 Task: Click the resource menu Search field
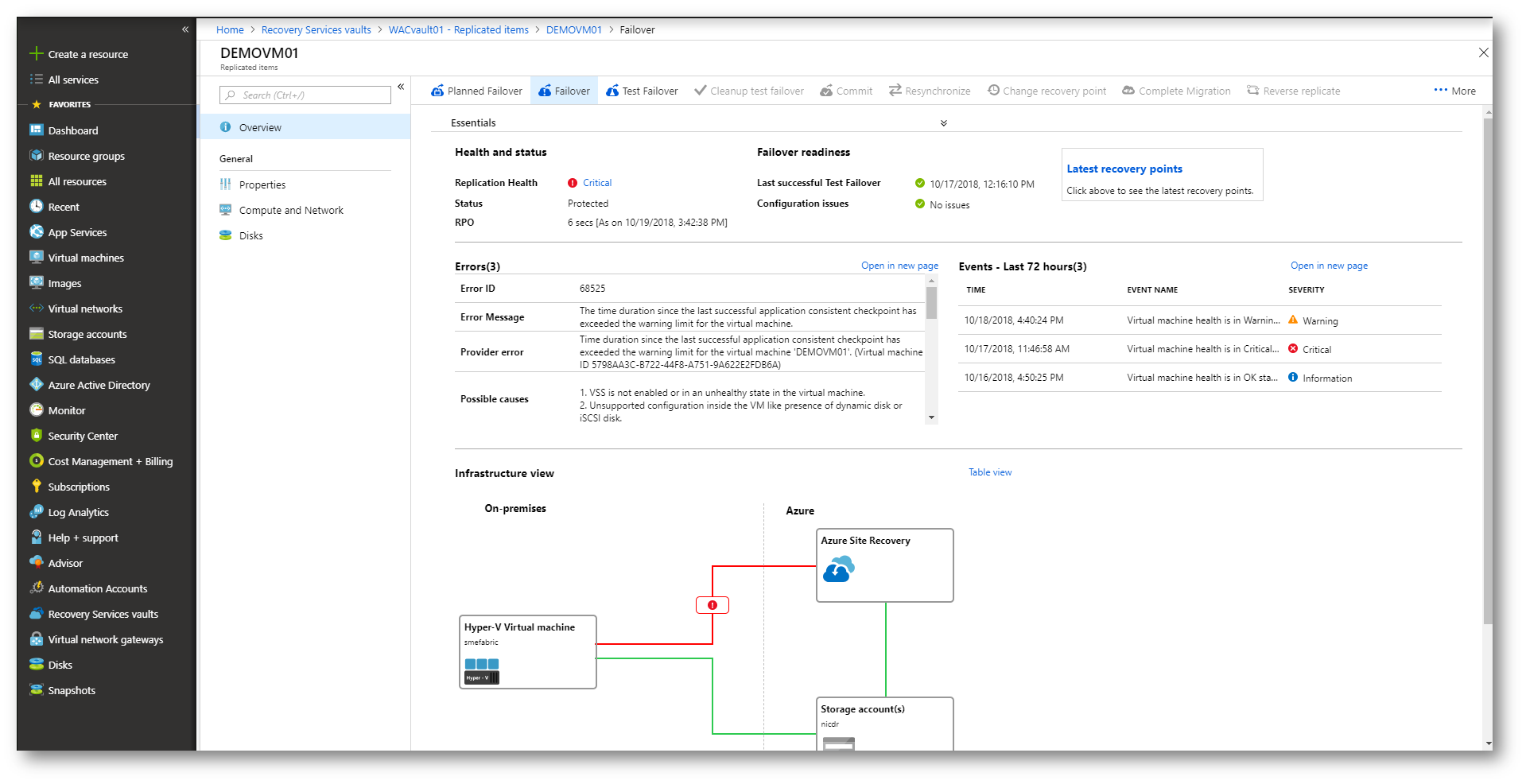pyautogui.click(x=305, y=95)
